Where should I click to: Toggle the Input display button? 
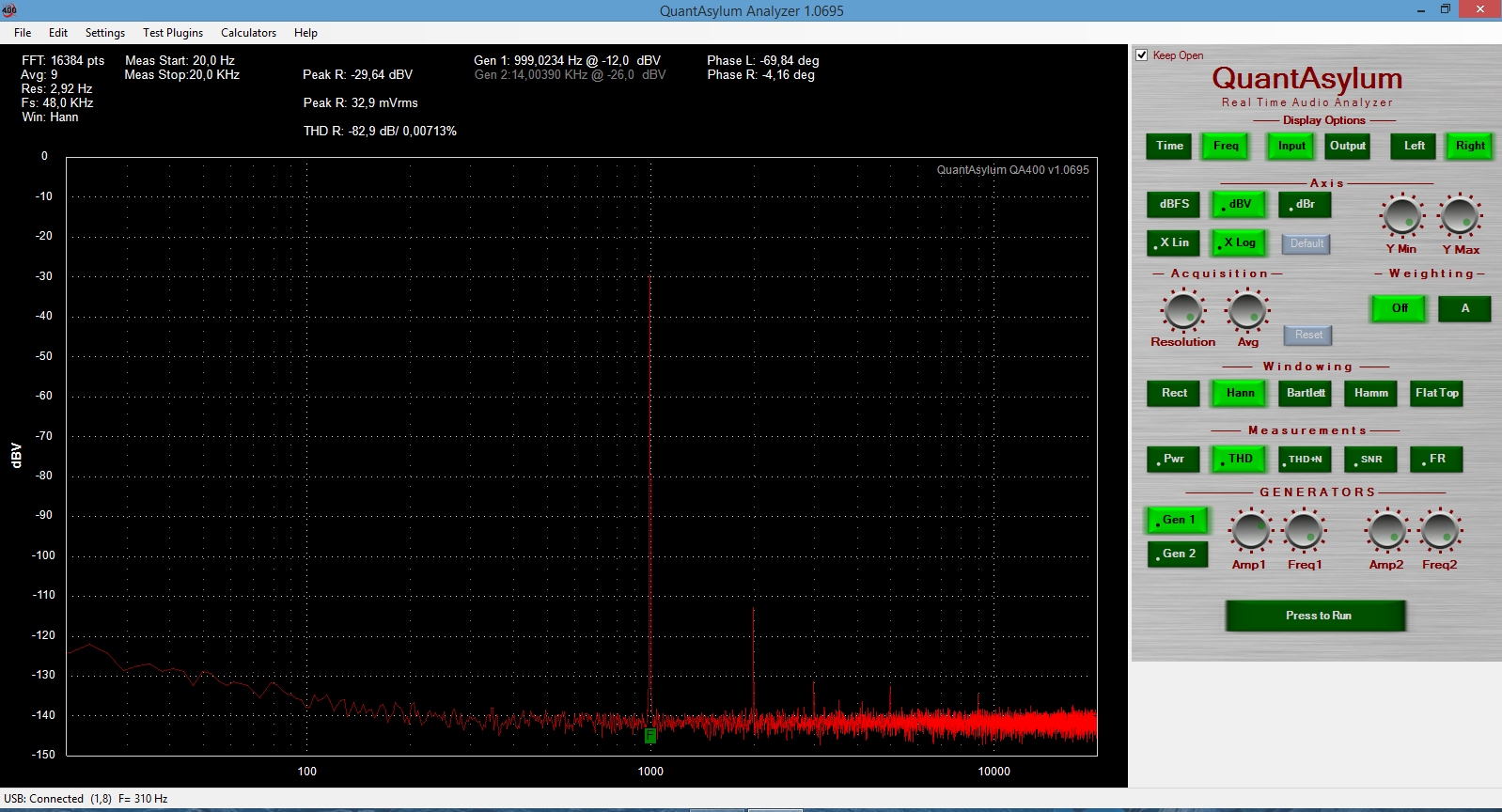[1291, 146]
